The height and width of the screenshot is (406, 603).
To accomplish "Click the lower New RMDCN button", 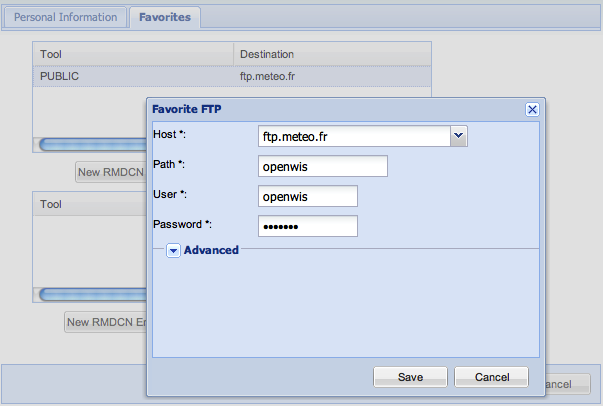I will tap(105, 322).
